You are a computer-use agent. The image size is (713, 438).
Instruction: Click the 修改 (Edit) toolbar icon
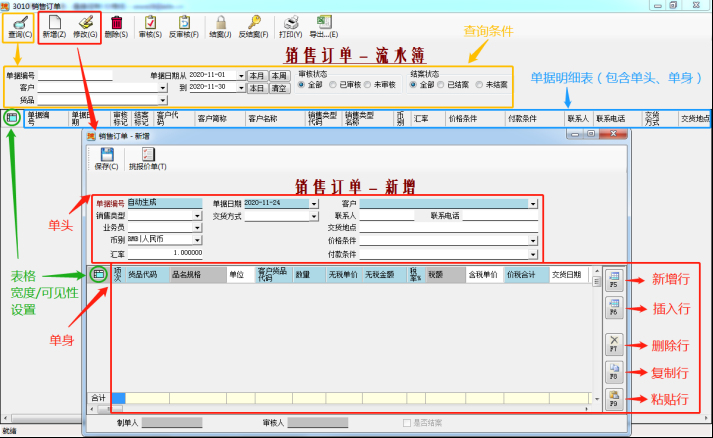tap(86, 21)
